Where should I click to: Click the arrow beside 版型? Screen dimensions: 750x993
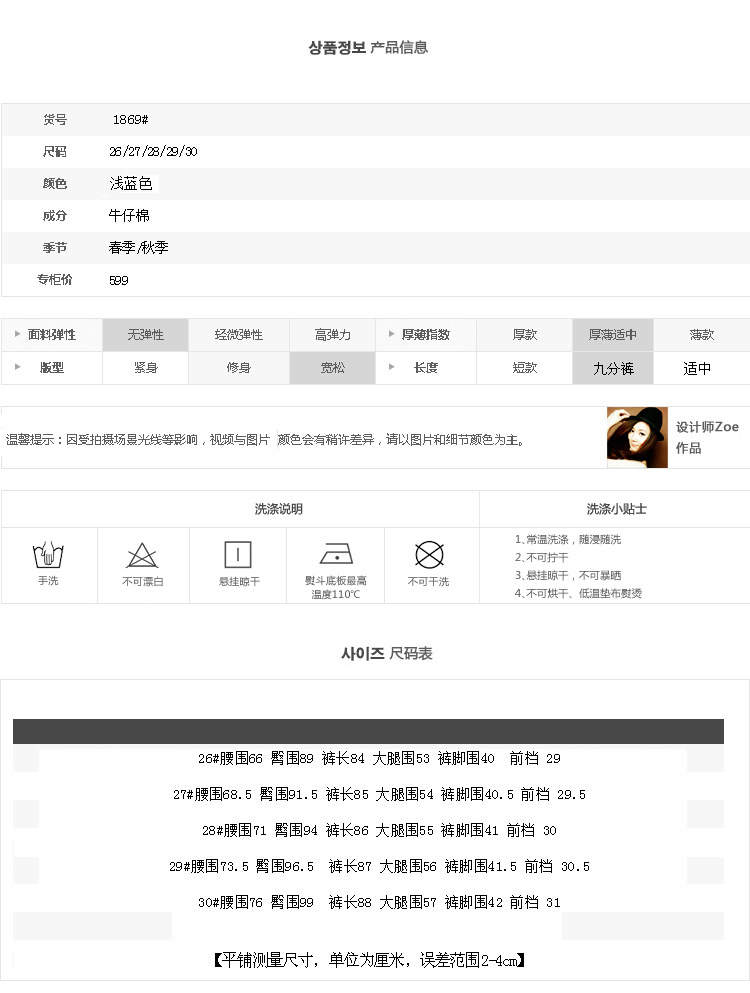17,367
